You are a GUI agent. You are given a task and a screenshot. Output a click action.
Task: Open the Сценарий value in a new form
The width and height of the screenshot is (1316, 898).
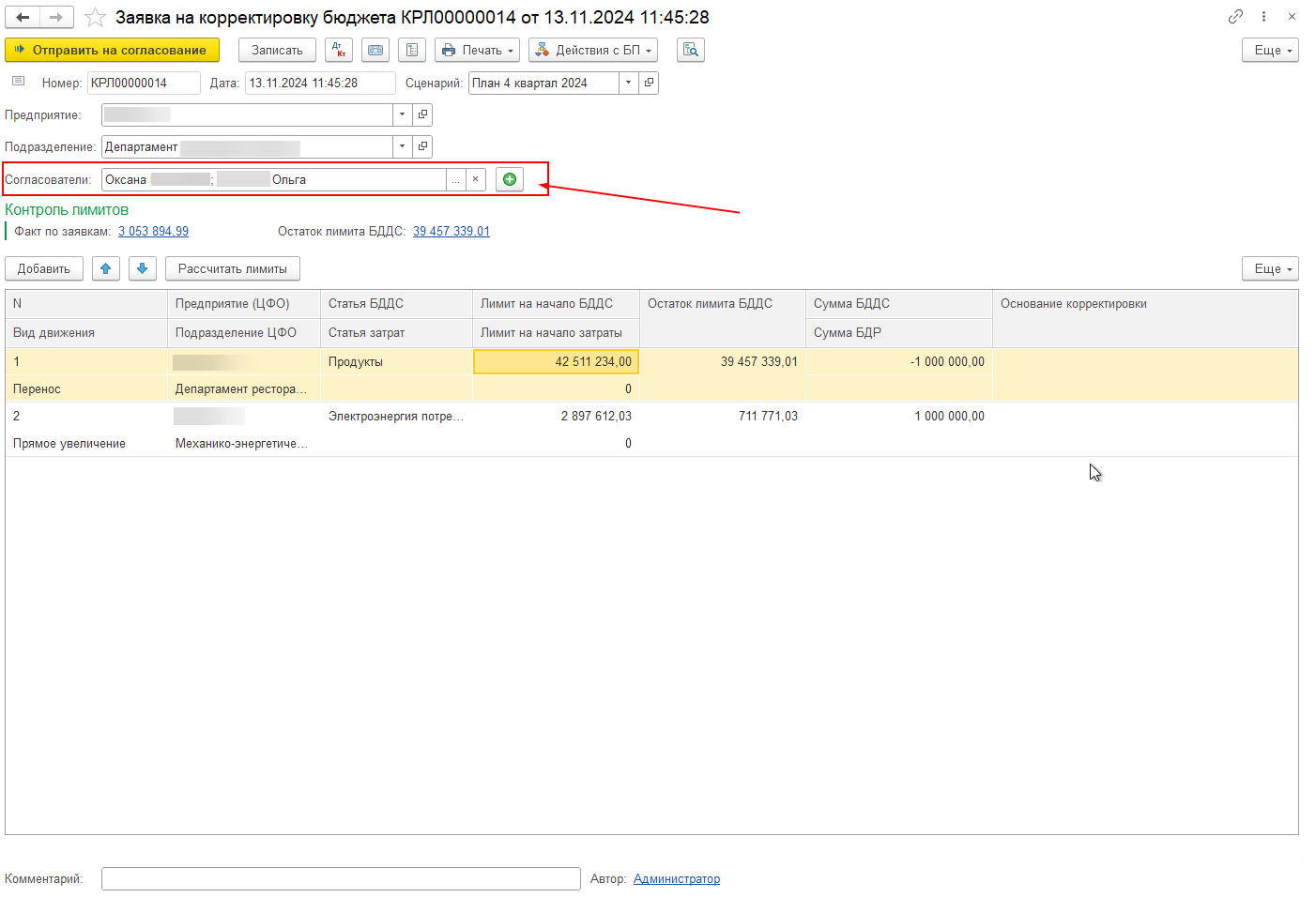coord(649,83)
